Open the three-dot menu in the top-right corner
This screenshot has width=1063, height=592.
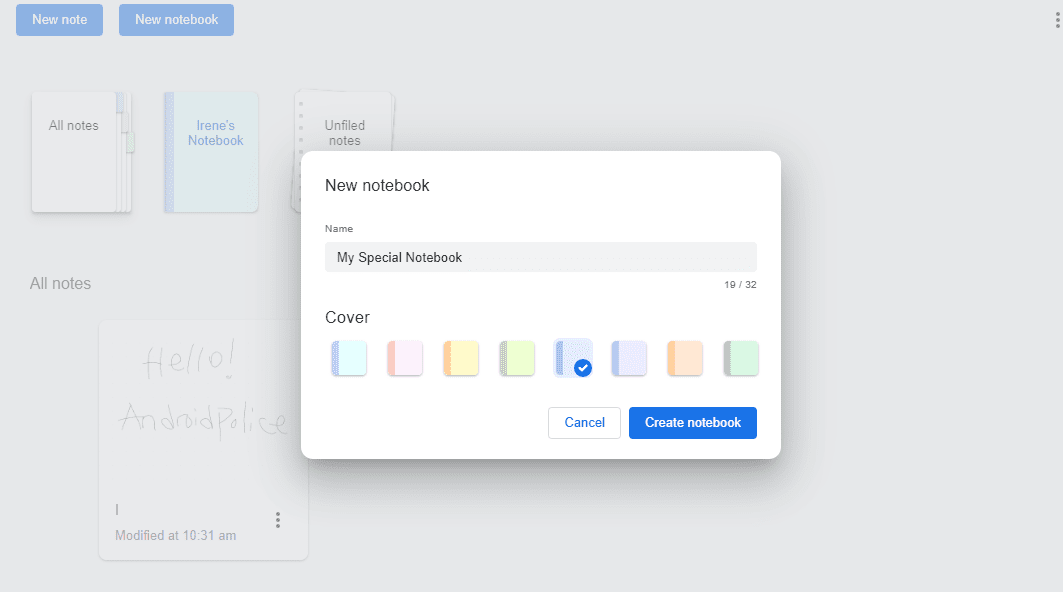(1057, 20)
